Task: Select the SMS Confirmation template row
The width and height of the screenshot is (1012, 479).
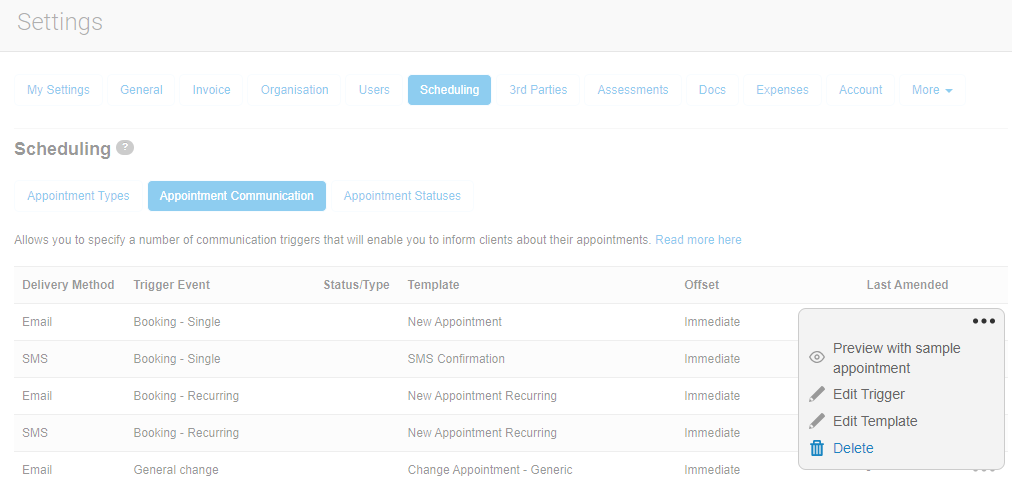Action: pyautogui.click(x=456, y=359)
